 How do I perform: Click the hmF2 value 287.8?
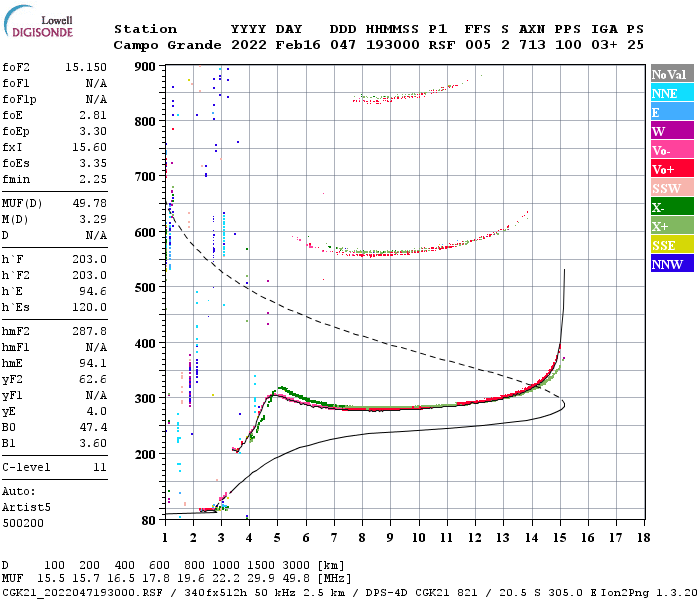89,331
